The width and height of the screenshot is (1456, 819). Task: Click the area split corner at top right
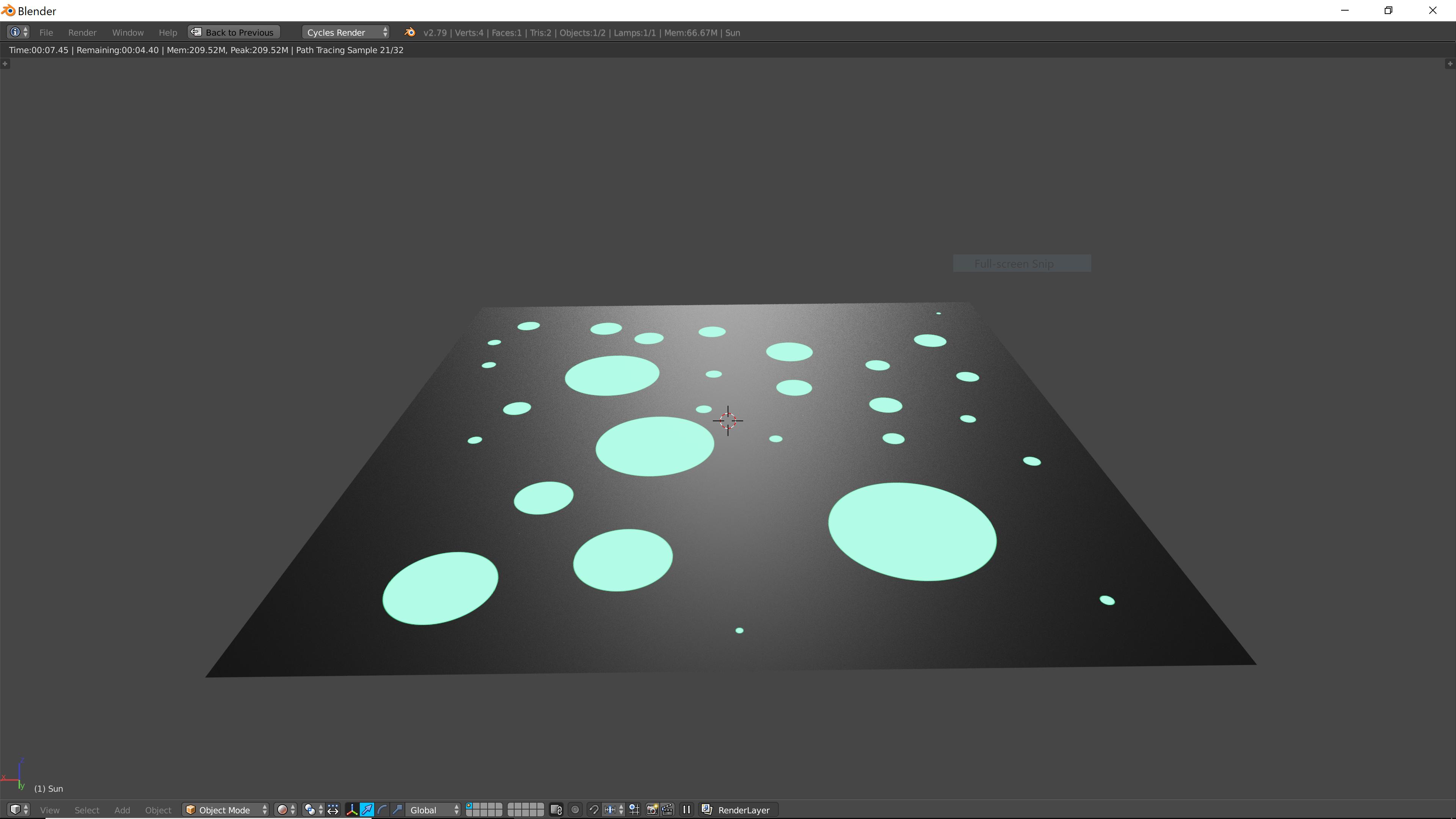click(1450, 63)
